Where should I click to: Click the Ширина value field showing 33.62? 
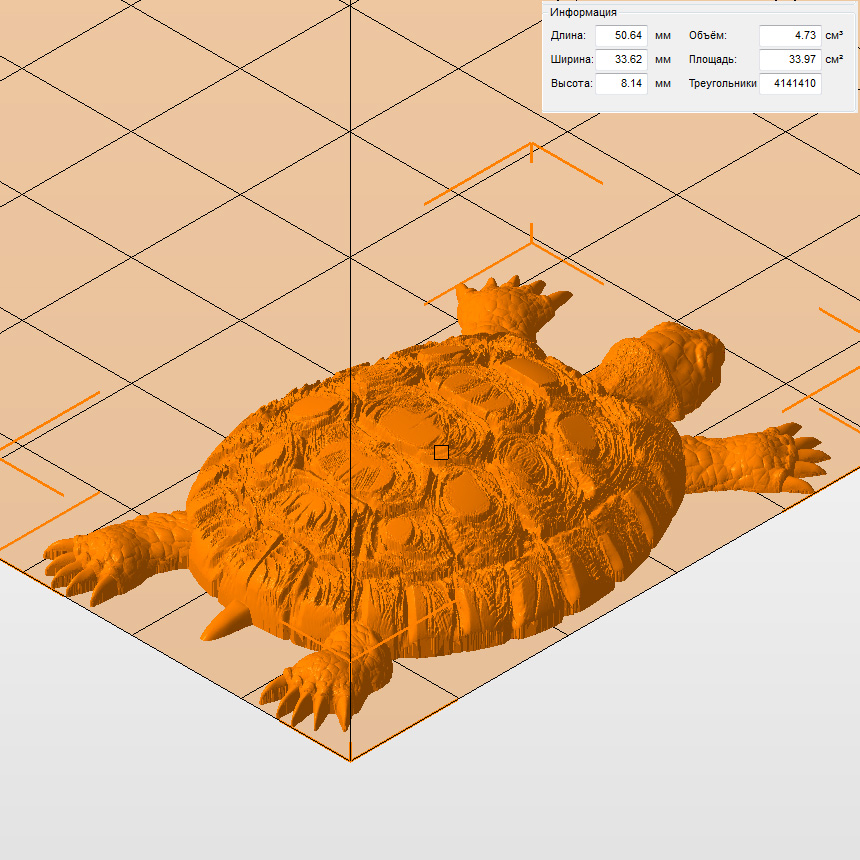pyautogui.click(x=621, y=59)
